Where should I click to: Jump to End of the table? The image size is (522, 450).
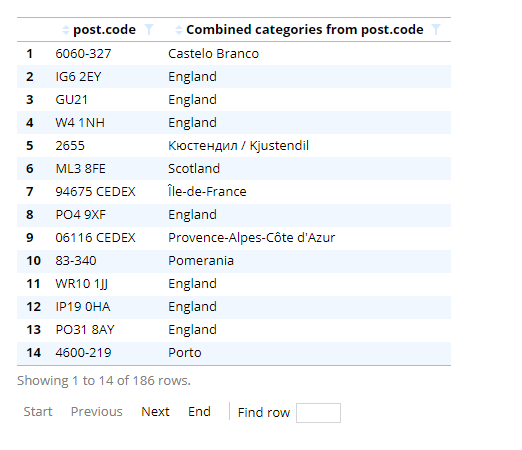(x=199, y=412)
